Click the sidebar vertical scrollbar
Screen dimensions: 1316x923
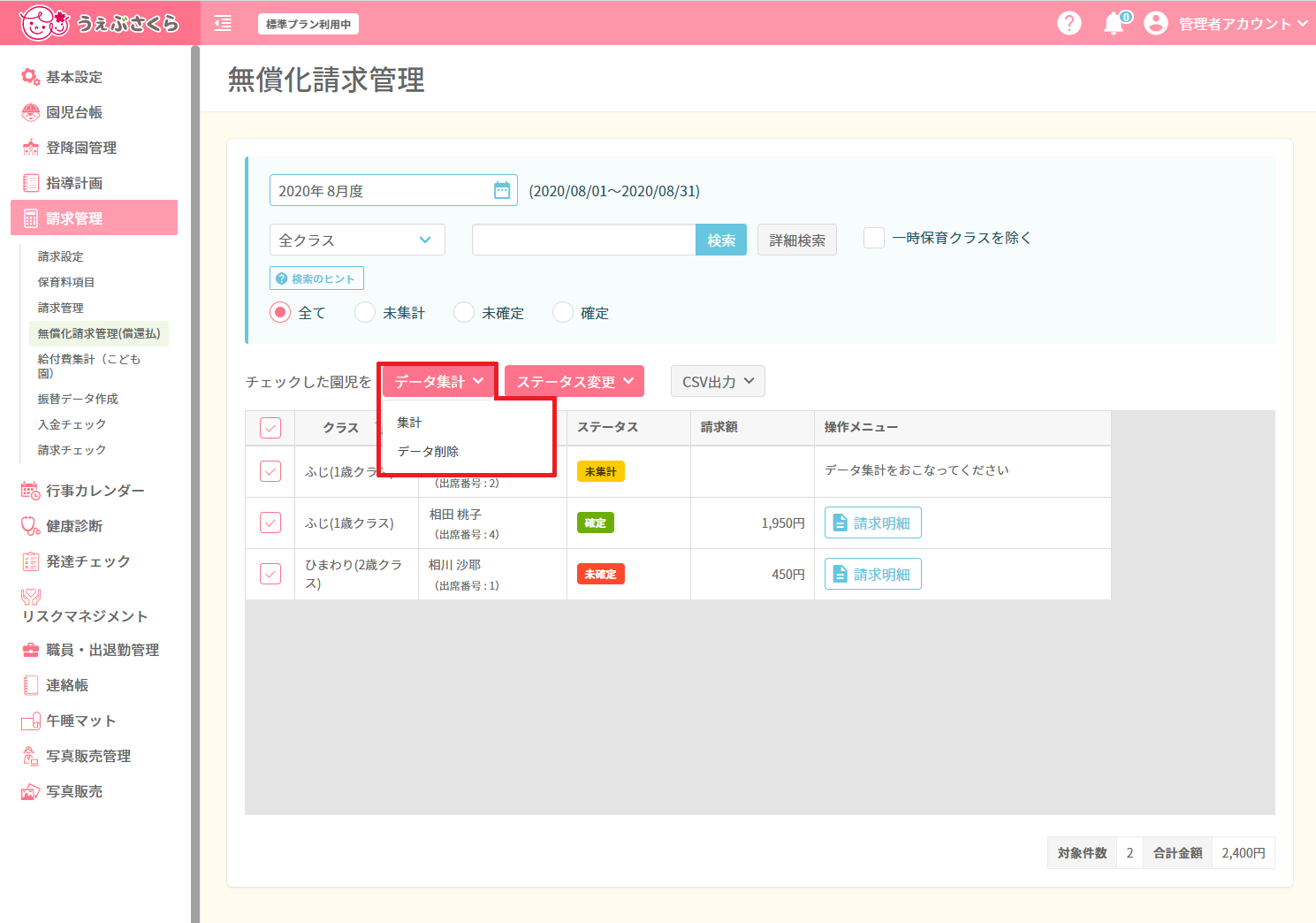195,484
